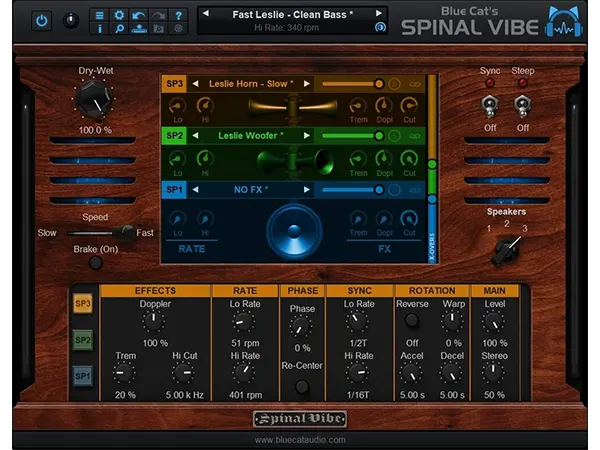Click the RATE label in display
Screen dimensions: 600x450
(192, 249)
